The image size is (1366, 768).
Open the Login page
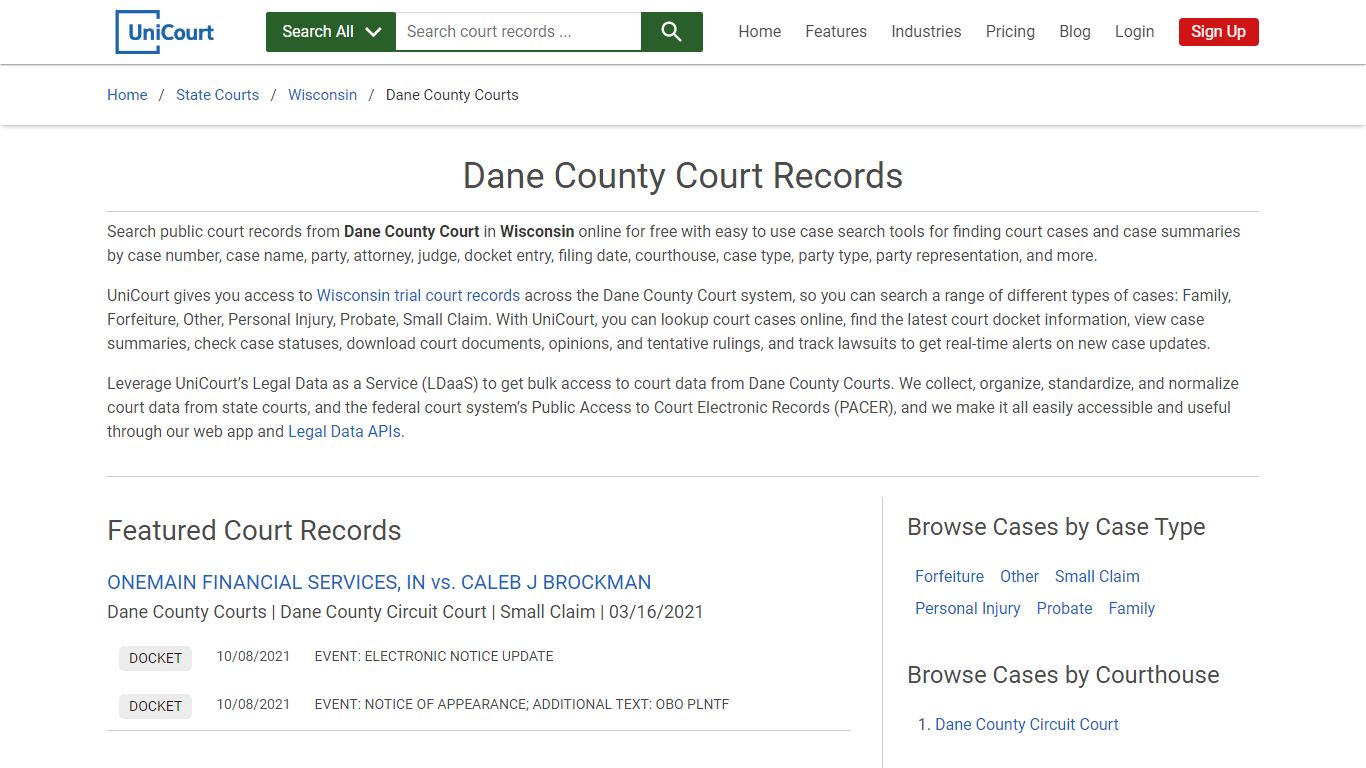tap(1134, 32)
